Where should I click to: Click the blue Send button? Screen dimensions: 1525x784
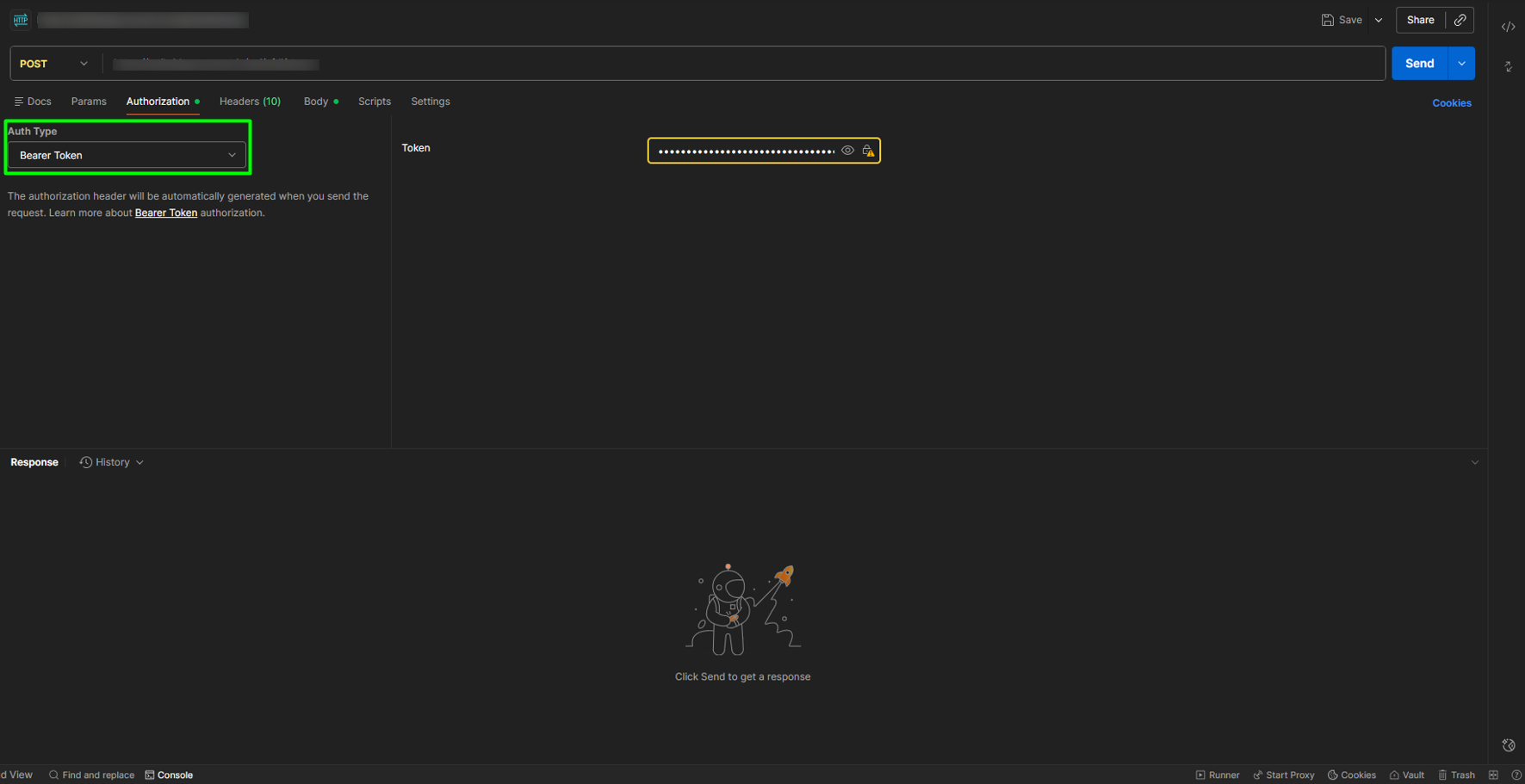pos(1419,64)
